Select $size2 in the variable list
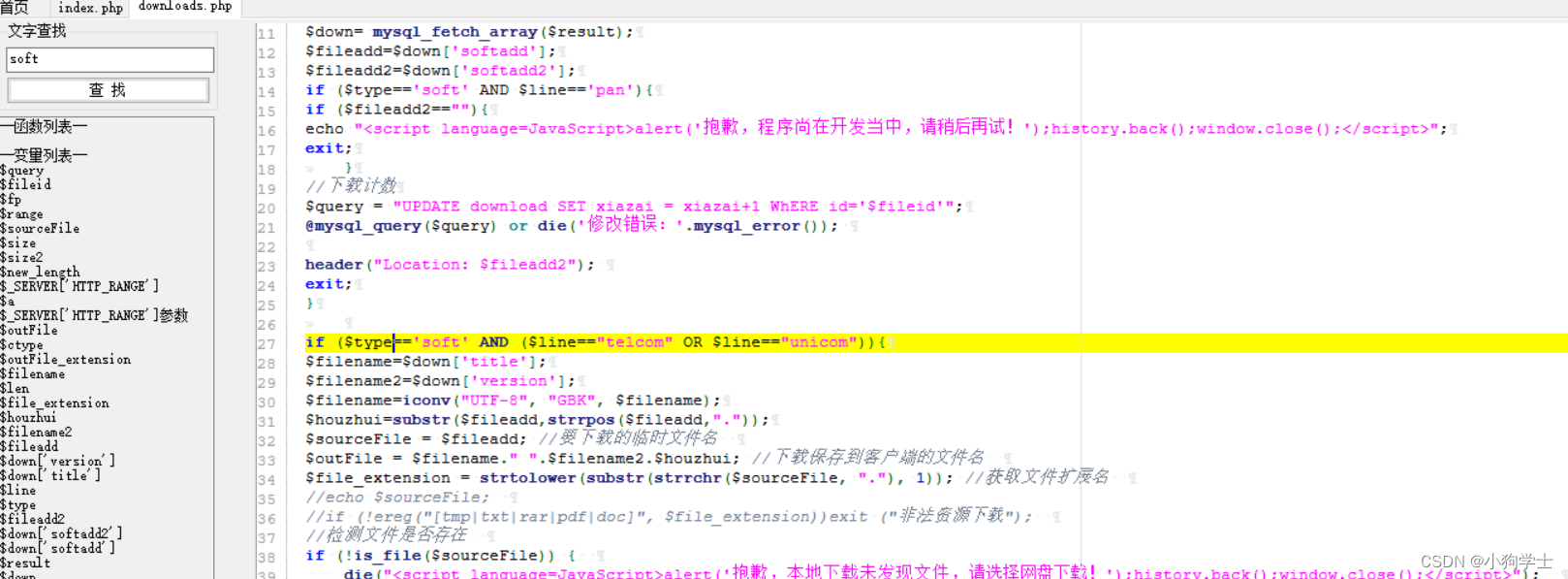The height and width of the screenshot is (579, 1568). pos(22,257)
